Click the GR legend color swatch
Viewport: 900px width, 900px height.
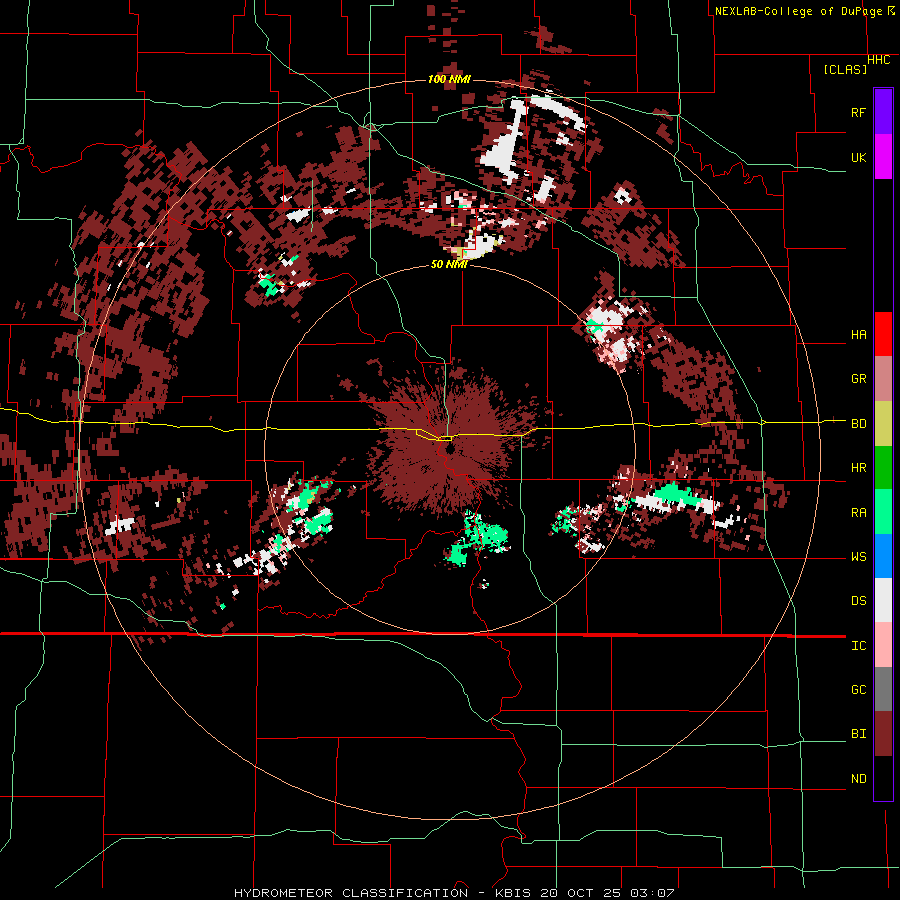883,378
